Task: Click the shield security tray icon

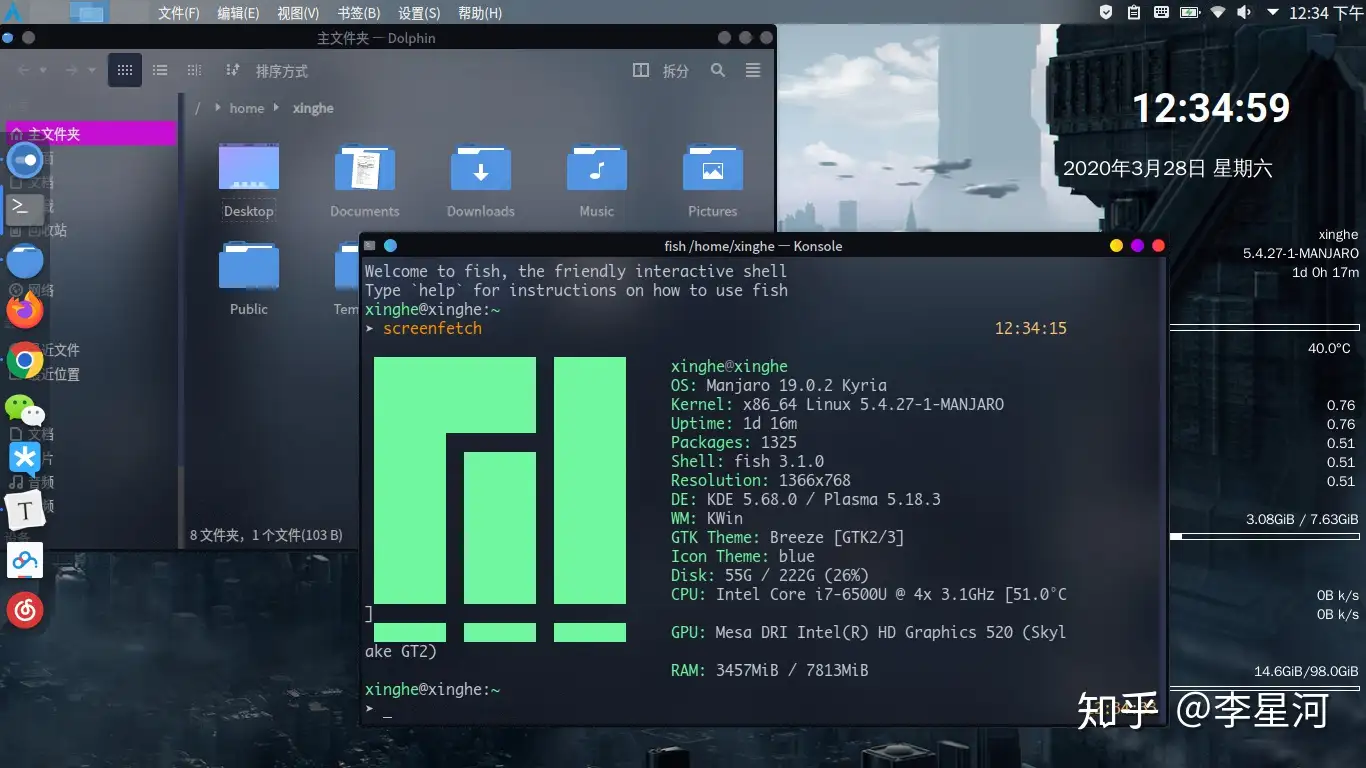Action: (1106, 13)
